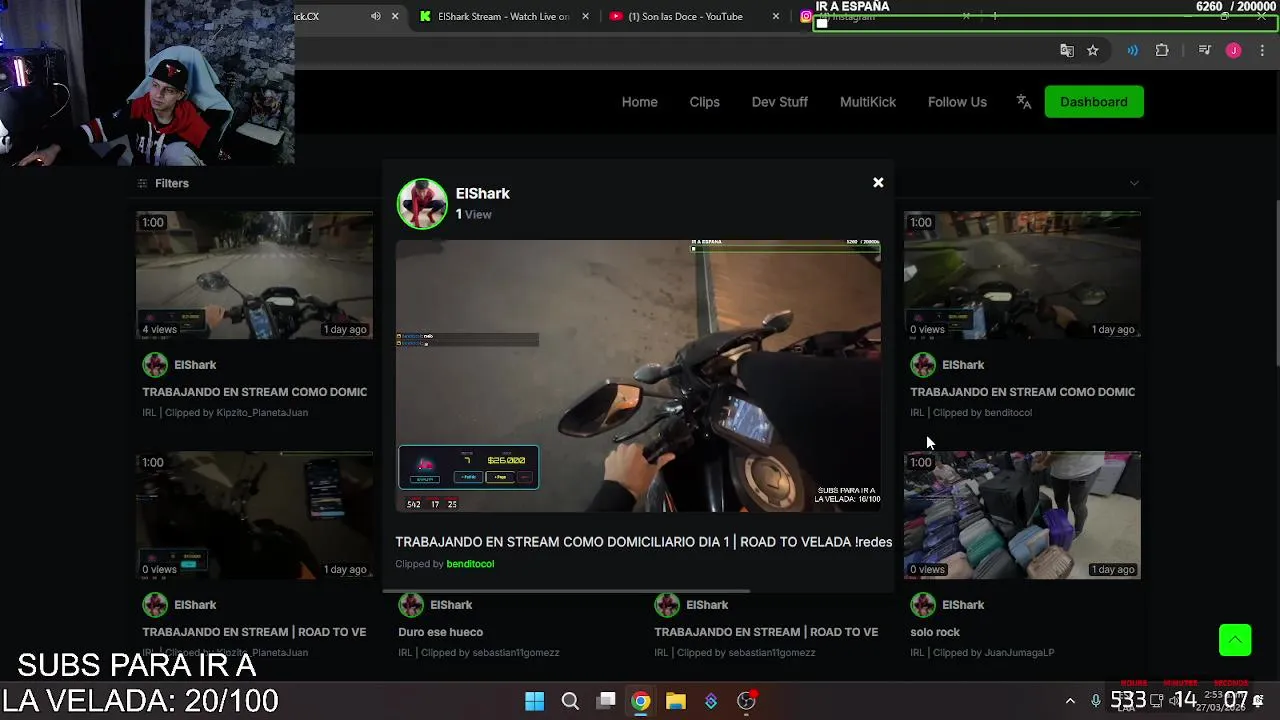
Task: Click the blue sound-wave extension icon
Action: pos(1132,51)
